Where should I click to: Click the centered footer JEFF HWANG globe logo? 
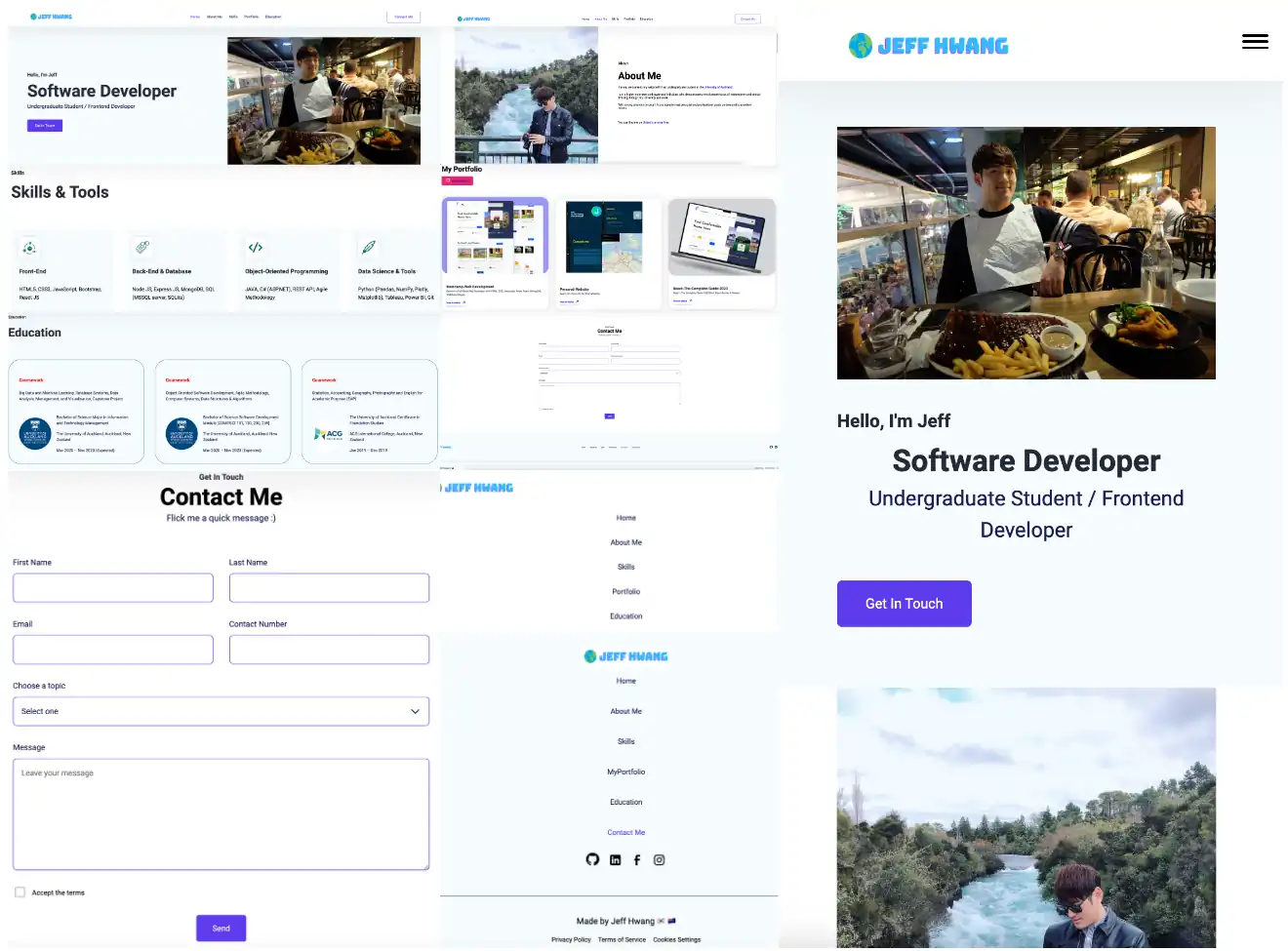(625, 656)
